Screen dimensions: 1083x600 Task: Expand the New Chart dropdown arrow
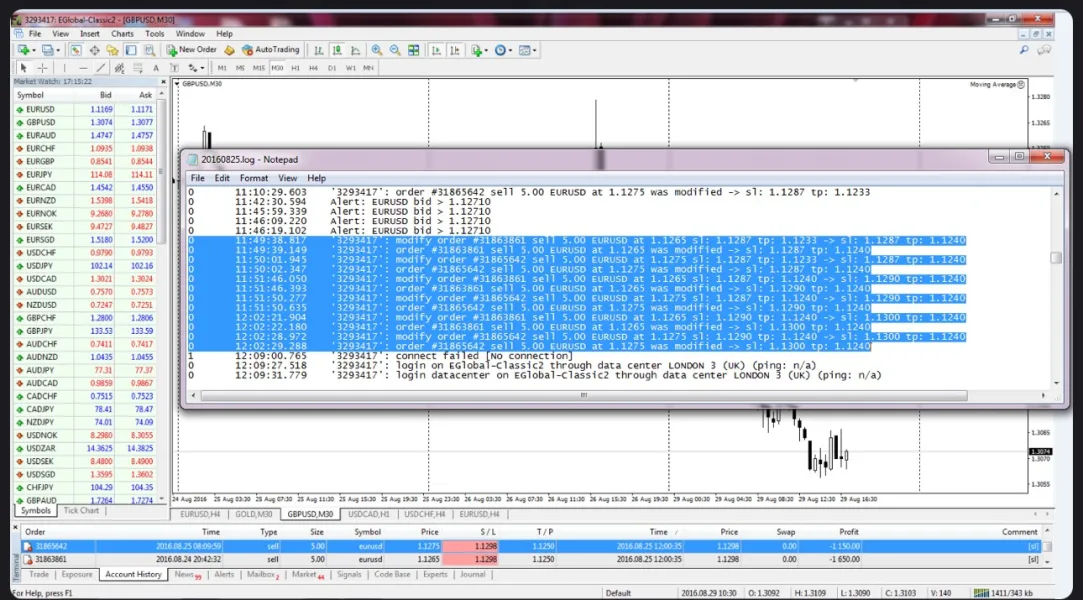pyautogui.click(x=33, y=50)
